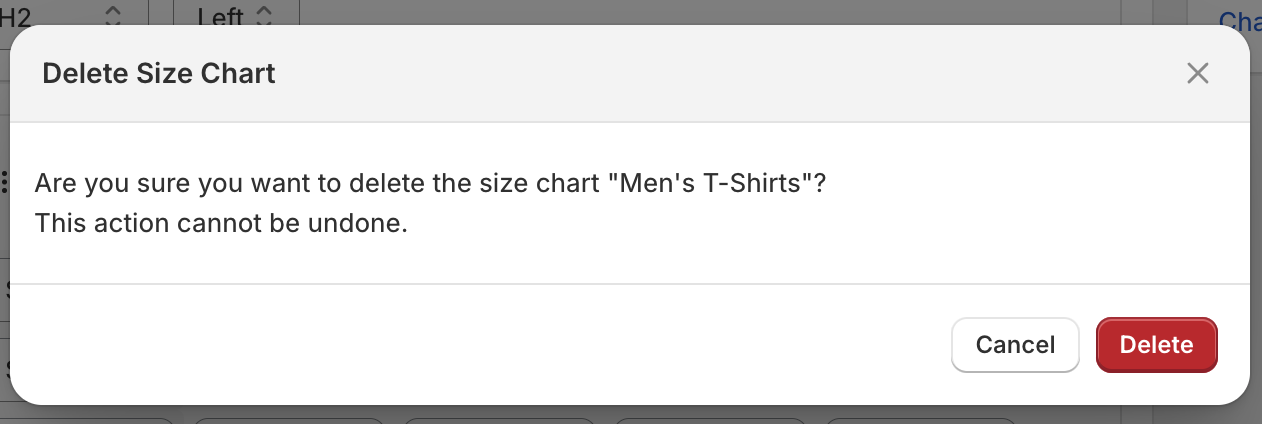Close the Delete Size Chart dialog
Screen dimensions: 1262x424
(x=1197, y=73)
